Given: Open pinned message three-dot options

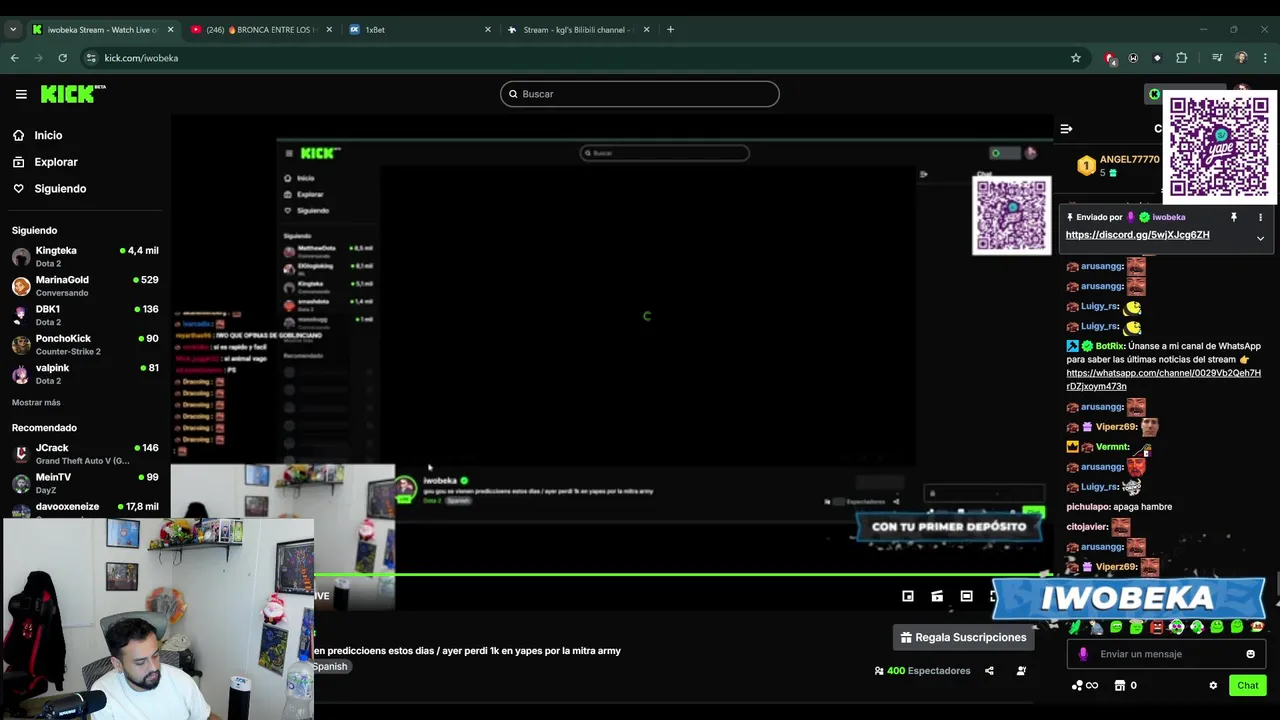Looking at the screenshot, I should (x=1260, y=217).
